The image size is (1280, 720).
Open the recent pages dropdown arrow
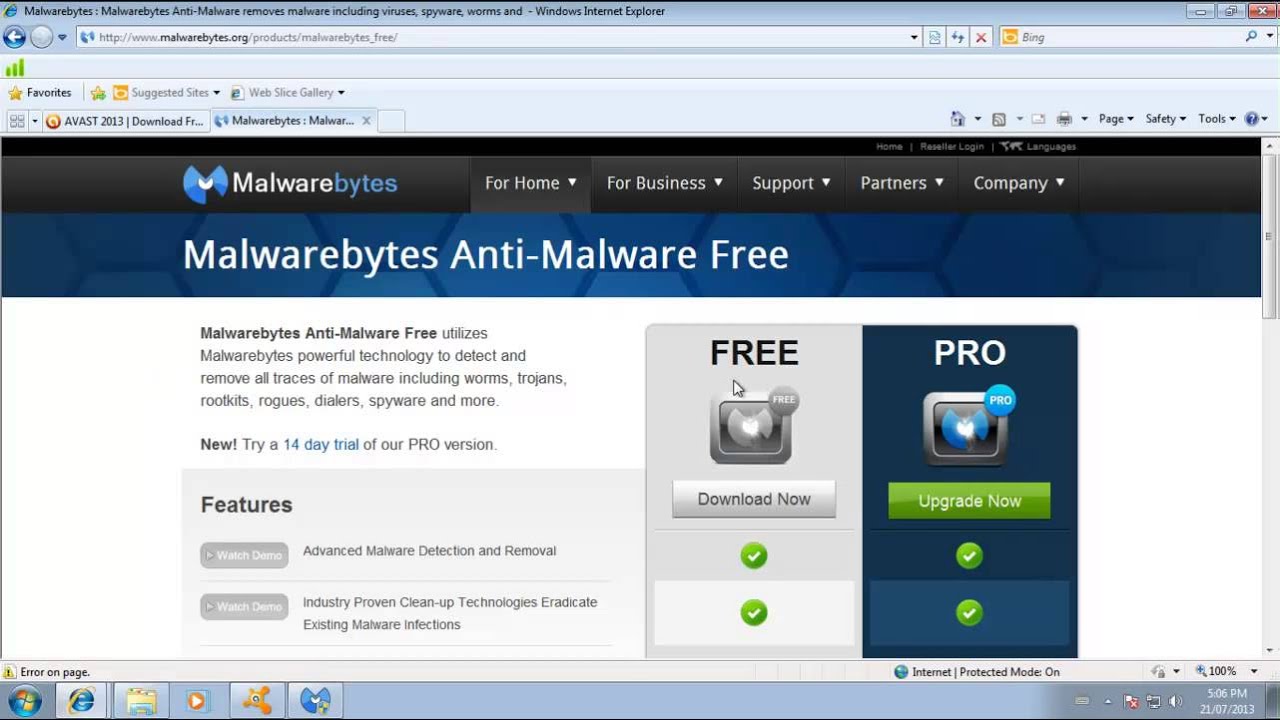[x=62, y=37]
